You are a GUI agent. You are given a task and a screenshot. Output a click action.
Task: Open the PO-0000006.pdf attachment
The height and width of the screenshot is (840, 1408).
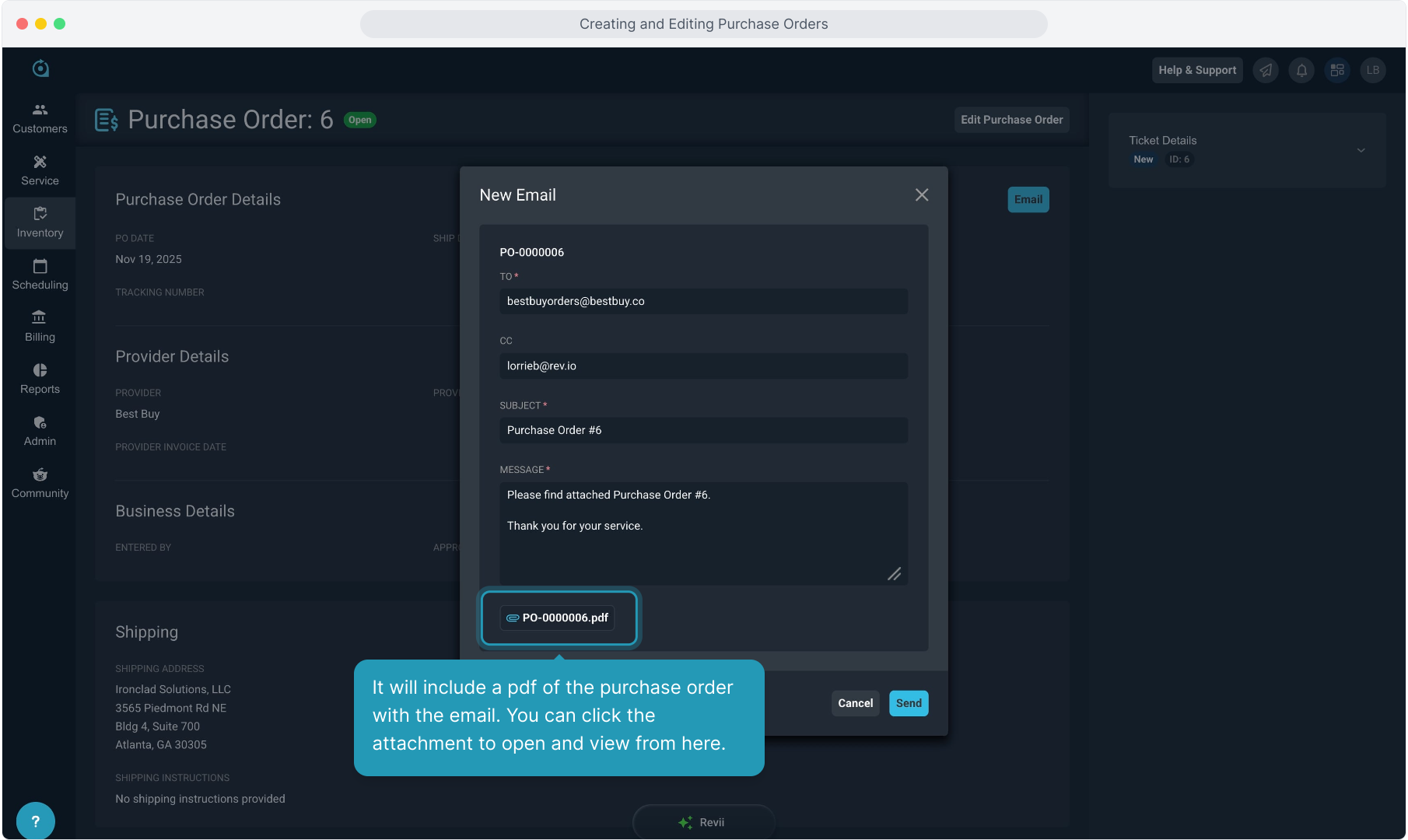tap(558, 618)
